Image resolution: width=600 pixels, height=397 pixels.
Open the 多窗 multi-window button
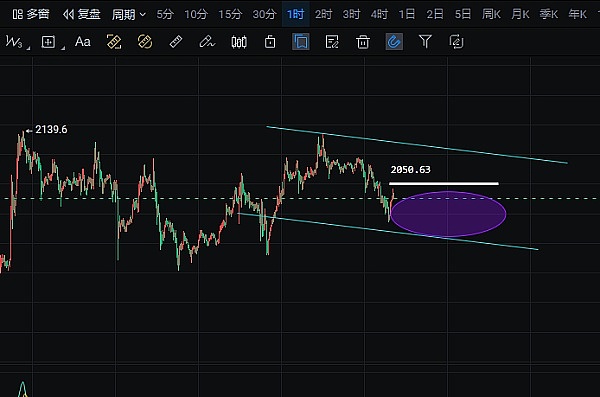click(x=31, y=15)
